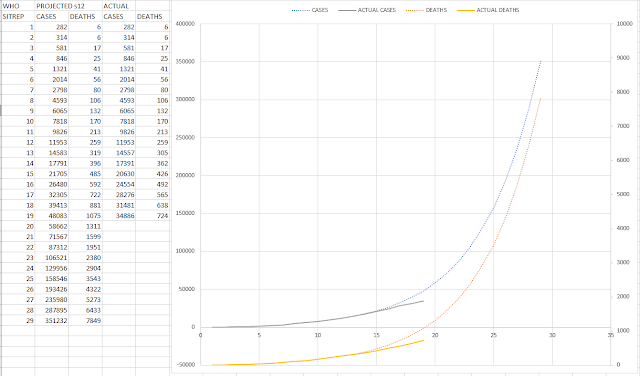Click projected cases value 58662

pyautogui.click(x=52, y=227)
